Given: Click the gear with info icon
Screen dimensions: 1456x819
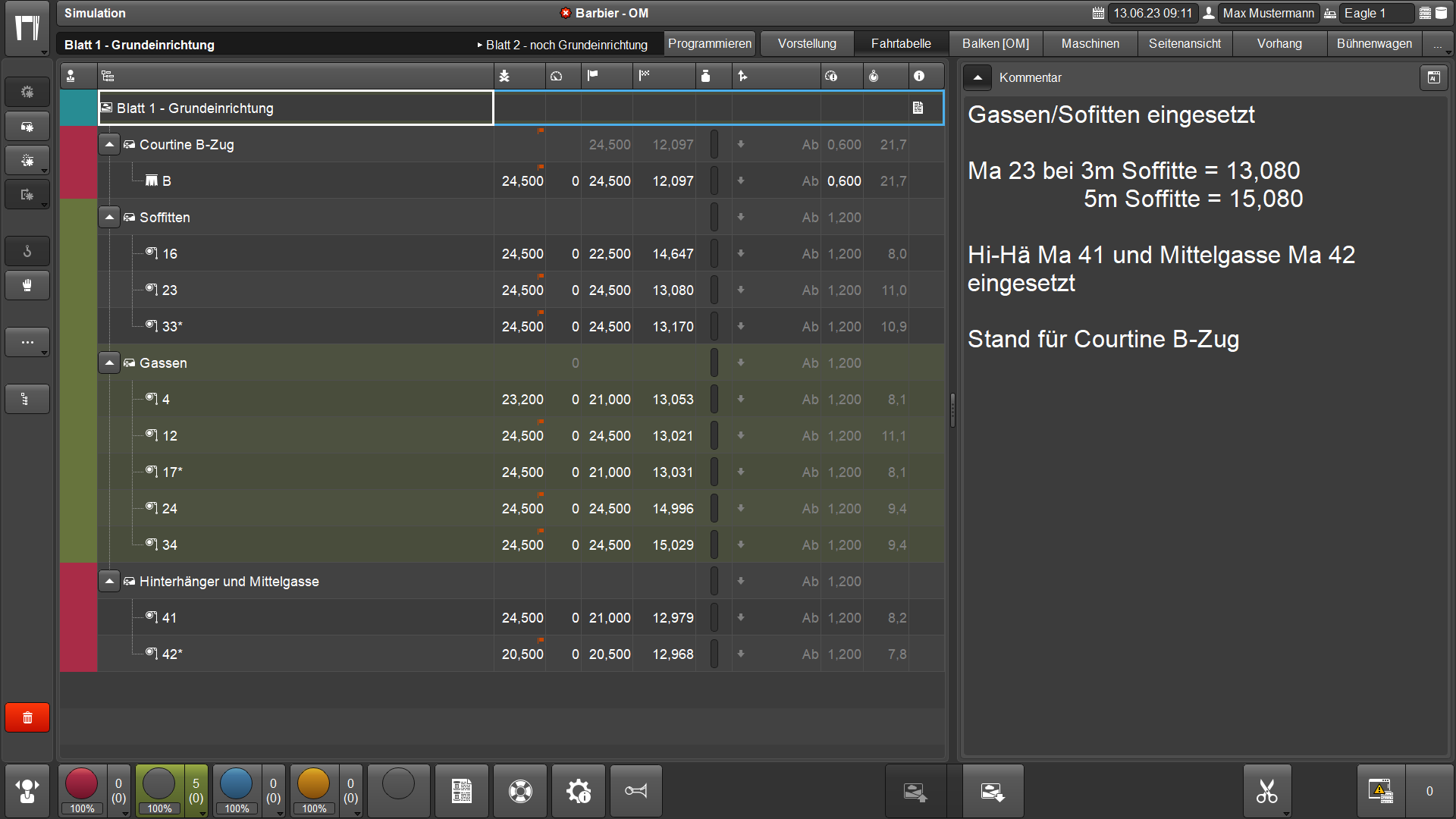Looking at the screenshot, I should (579, 792).
